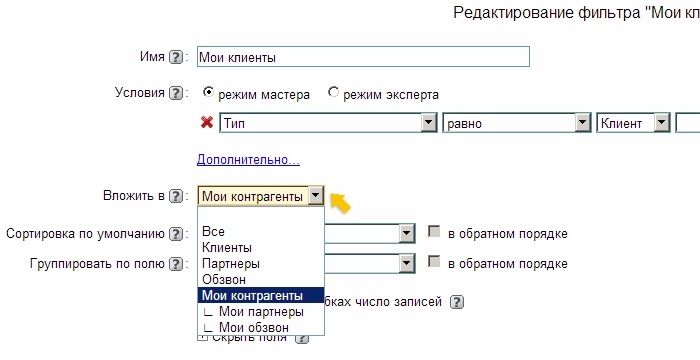
Task: Click the empty field right of Клиент
Action: point(688,122)
